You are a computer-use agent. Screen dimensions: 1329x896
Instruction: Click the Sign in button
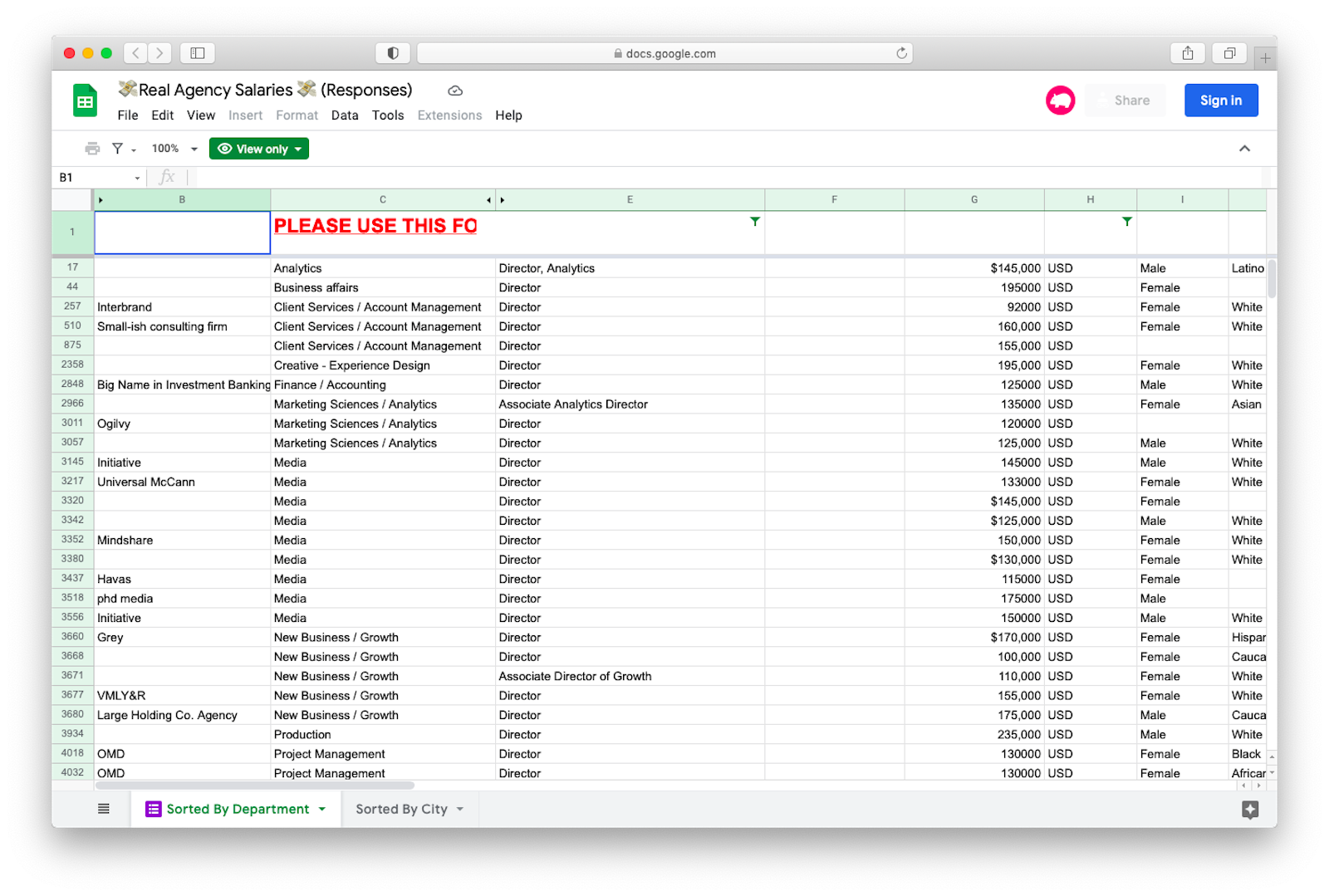pos(1220,100)
